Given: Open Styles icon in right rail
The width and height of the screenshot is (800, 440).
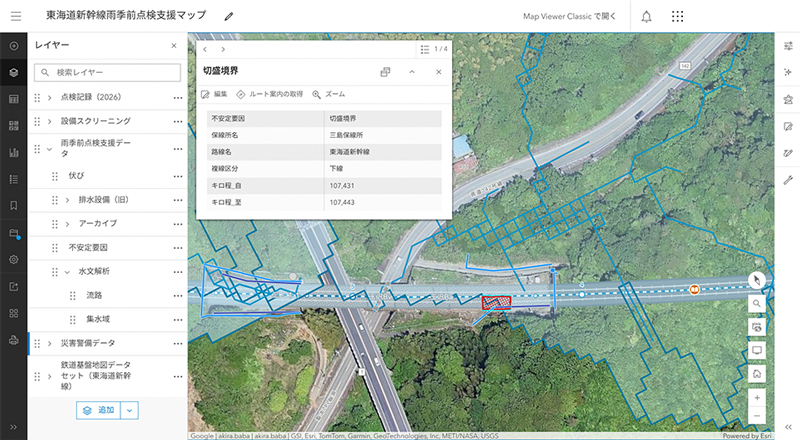Looking at the screenshot, I should point(788,99).
